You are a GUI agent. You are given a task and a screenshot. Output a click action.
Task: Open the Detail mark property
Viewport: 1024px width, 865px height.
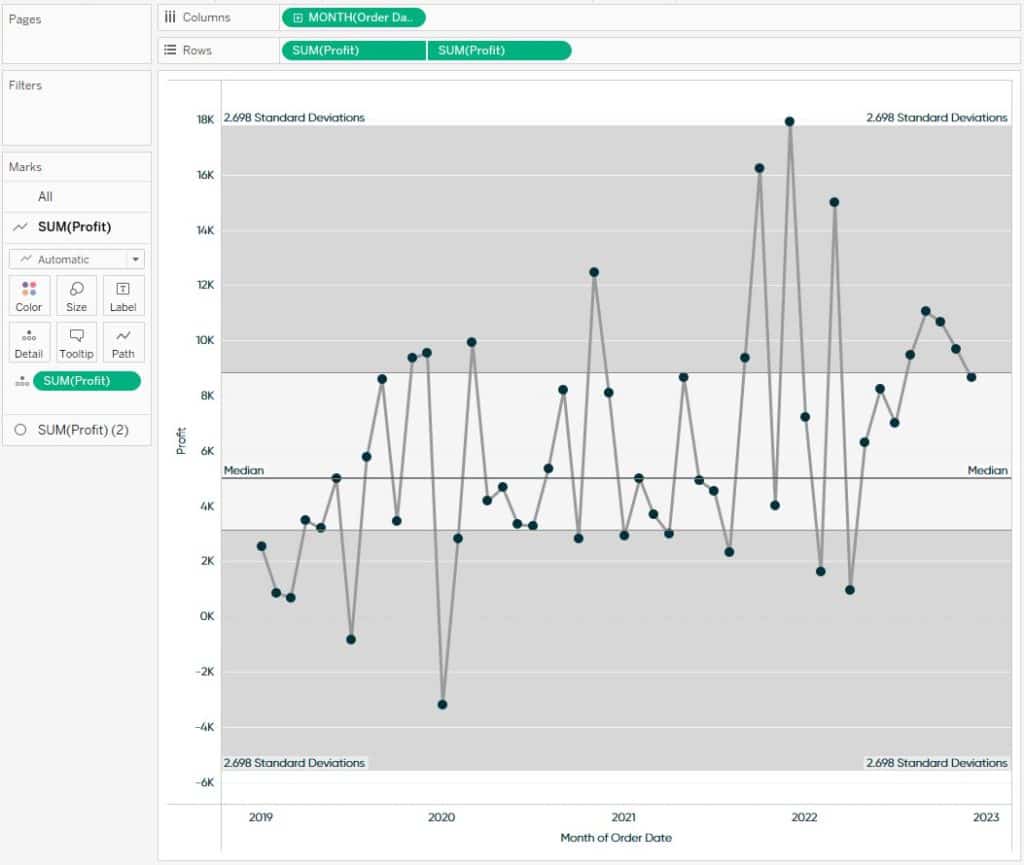pos(28,342)
